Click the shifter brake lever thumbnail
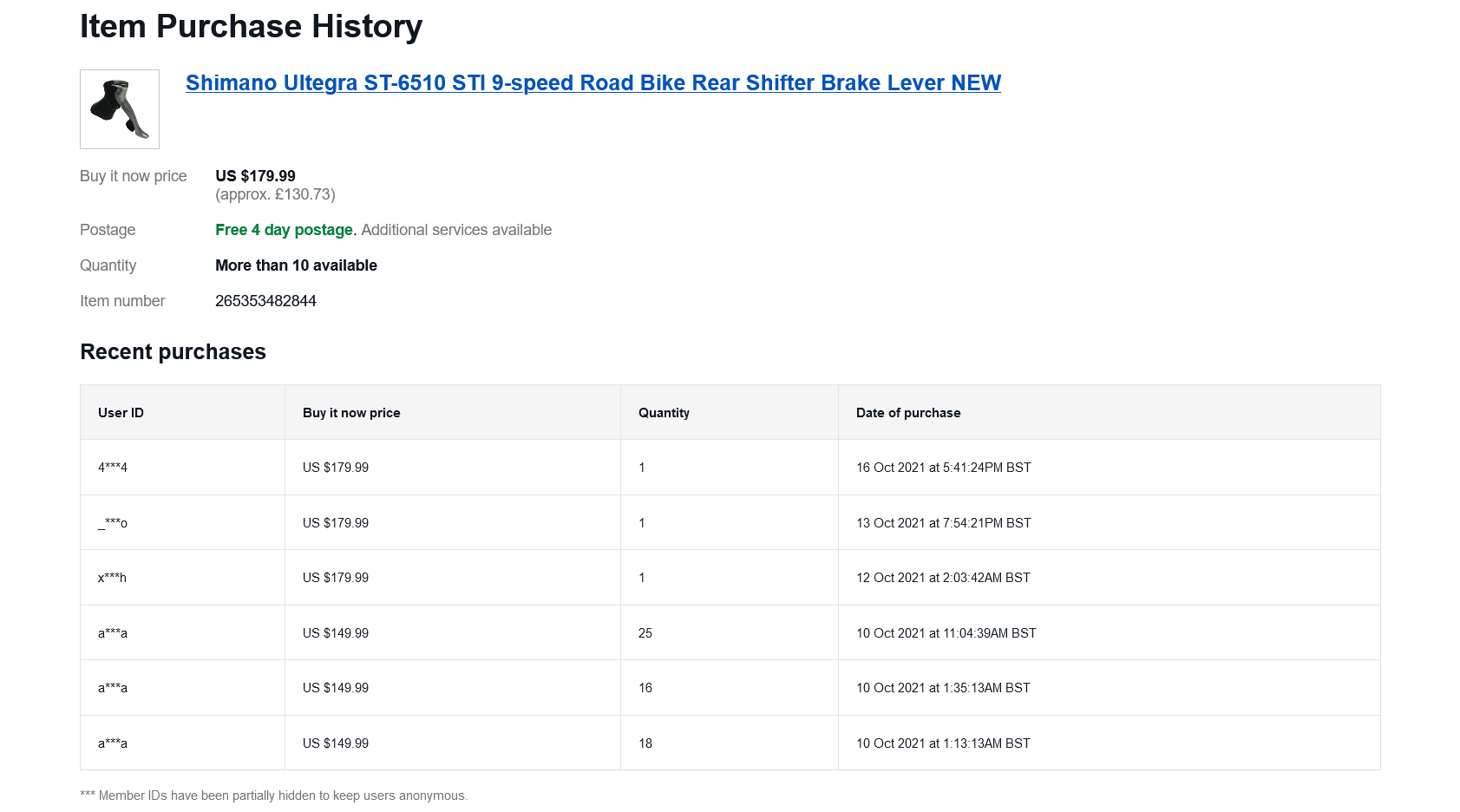 (120, 109)
